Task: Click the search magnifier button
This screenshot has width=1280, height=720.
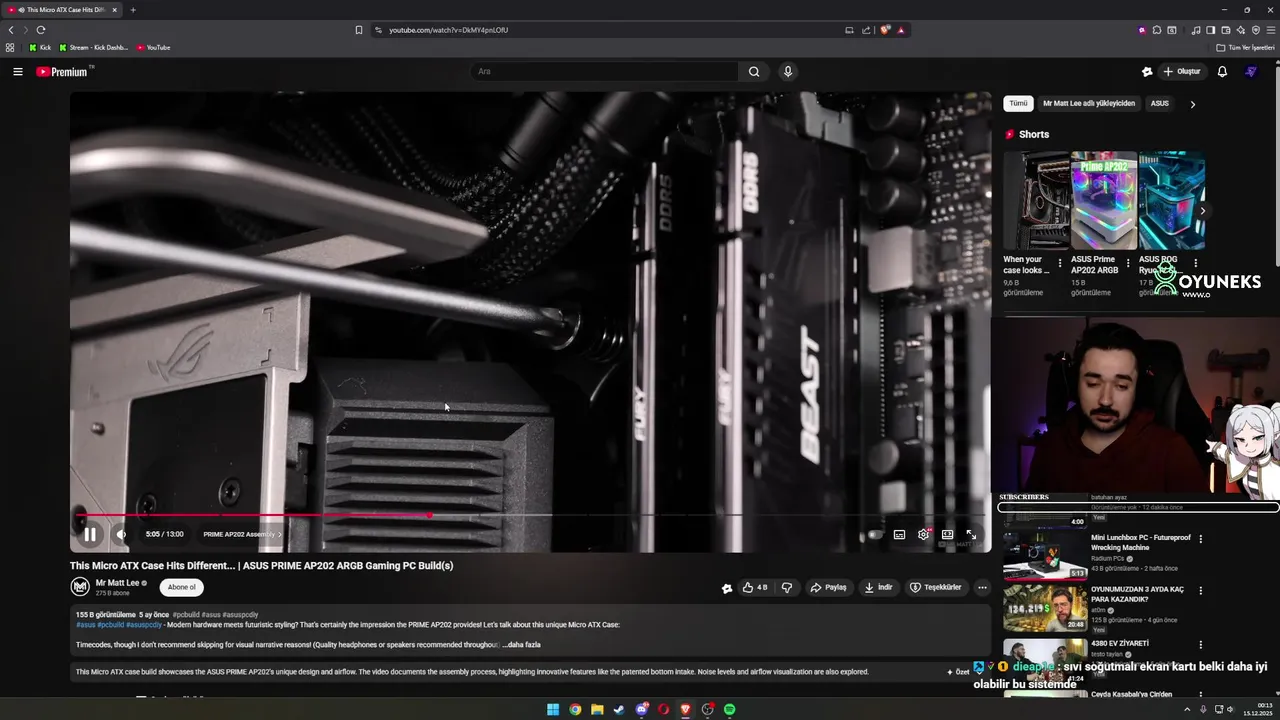Action: click(754, 71)
